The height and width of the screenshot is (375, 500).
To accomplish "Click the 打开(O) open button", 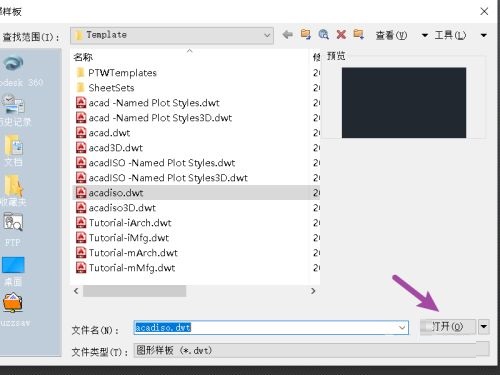I will [x=448, y=327].
